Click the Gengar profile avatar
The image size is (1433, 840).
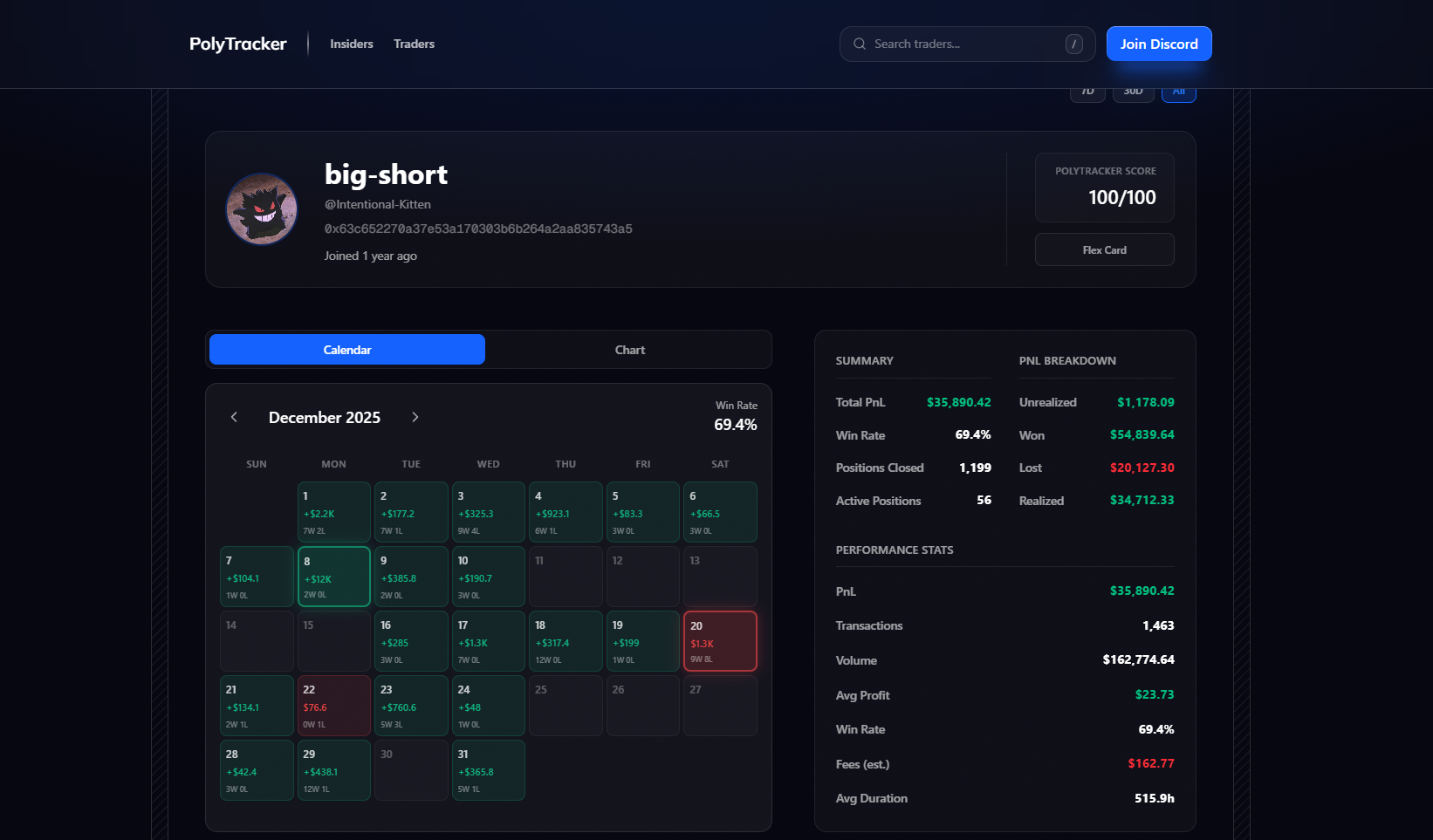pyautogui.click(x=262, y=209)
